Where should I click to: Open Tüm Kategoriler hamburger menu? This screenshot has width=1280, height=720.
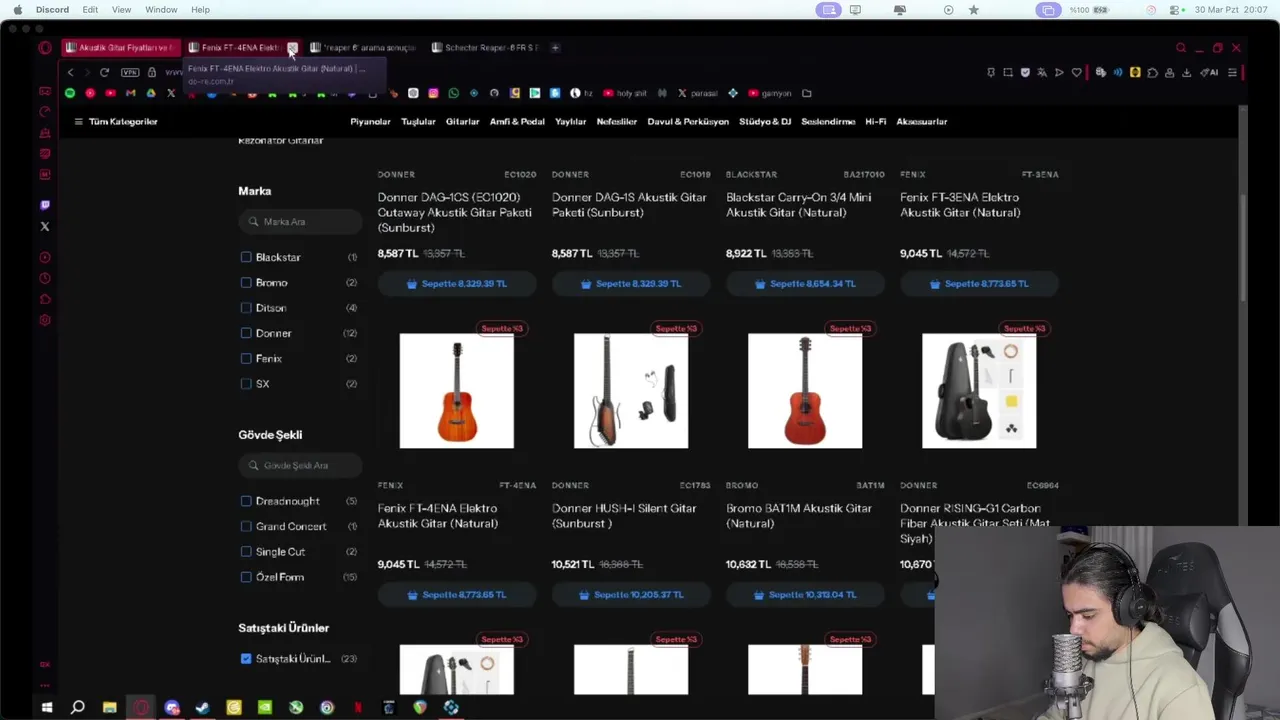click(115, 121)
